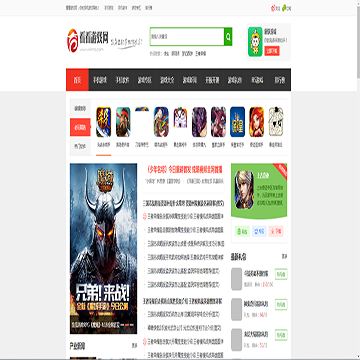Click the red button under mascot promo
360x360 pixels.
(x=272, y=51)
